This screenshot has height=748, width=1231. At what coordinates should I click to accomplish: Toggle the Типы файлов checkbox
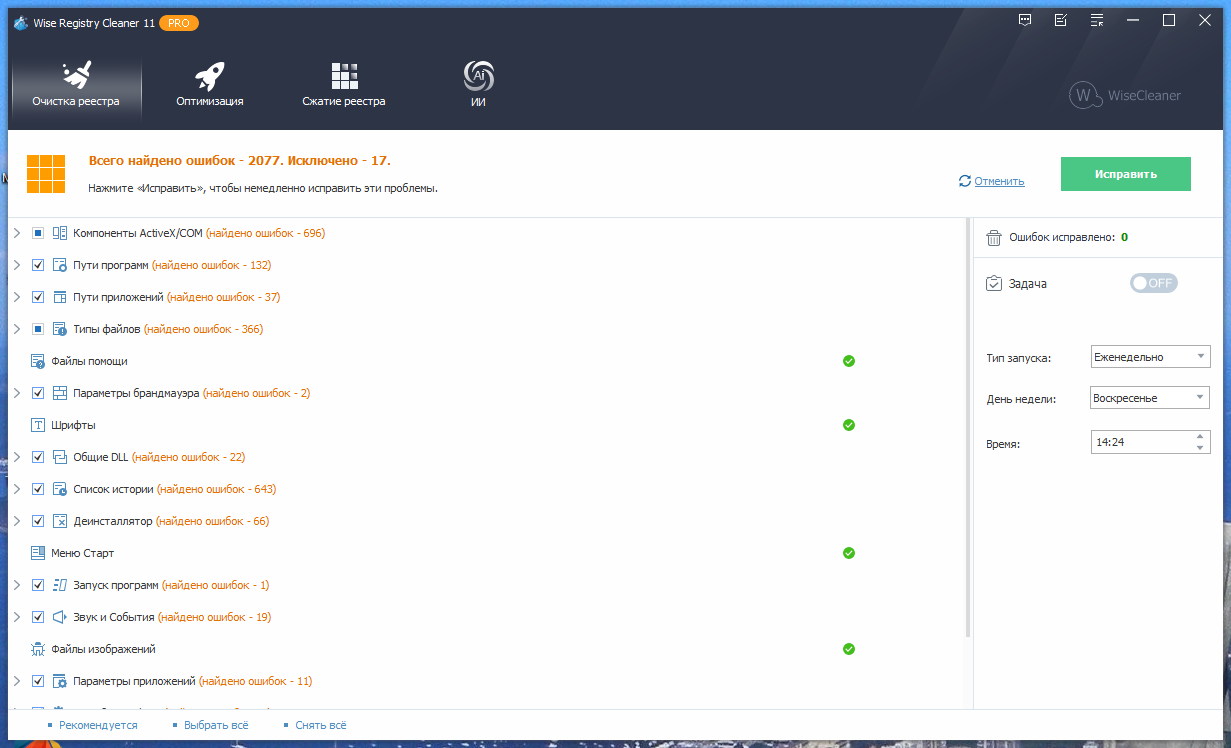tap(38, 329)
